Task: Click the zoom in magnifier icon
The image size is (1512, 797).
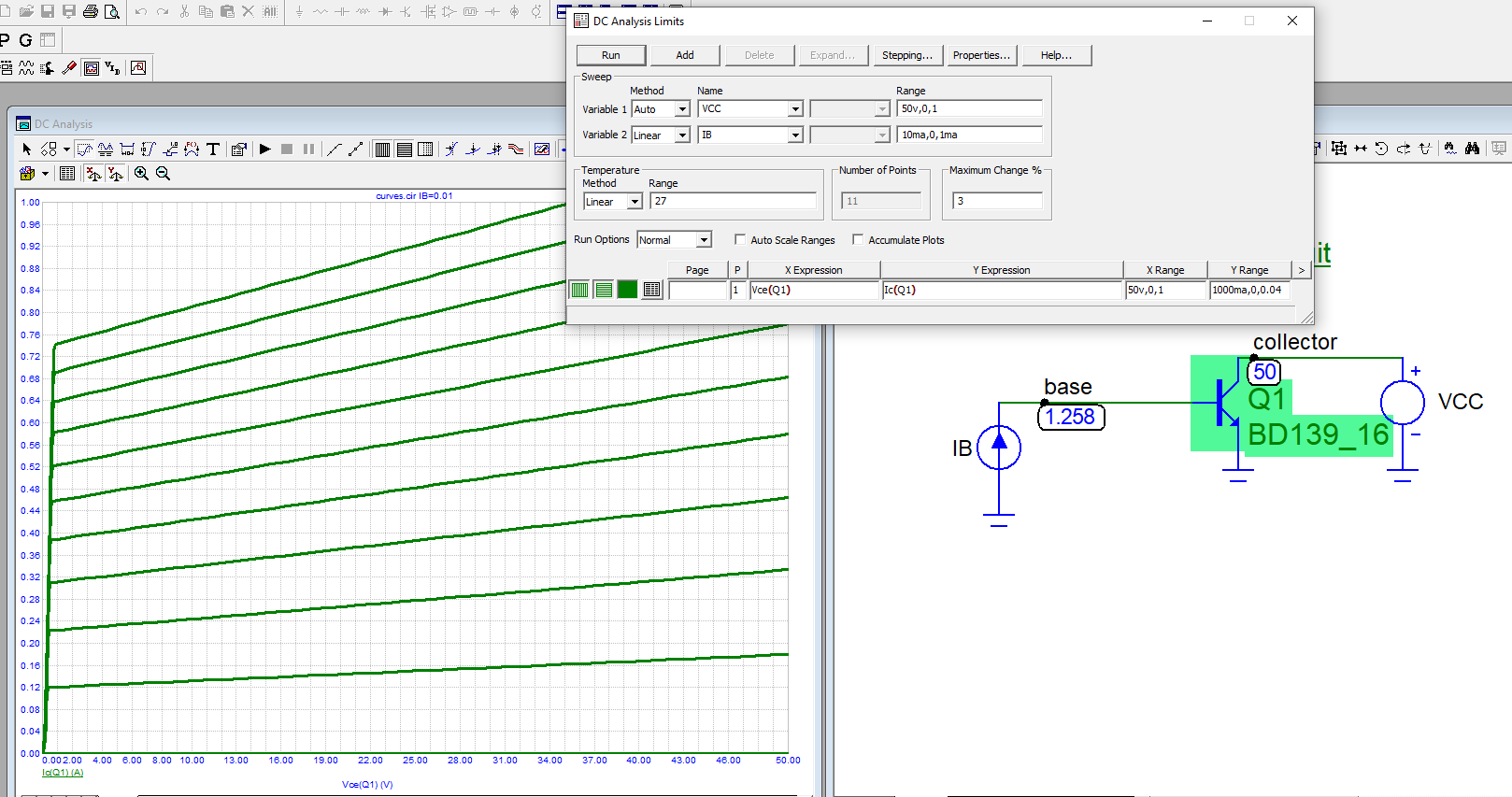Action: 141,174
